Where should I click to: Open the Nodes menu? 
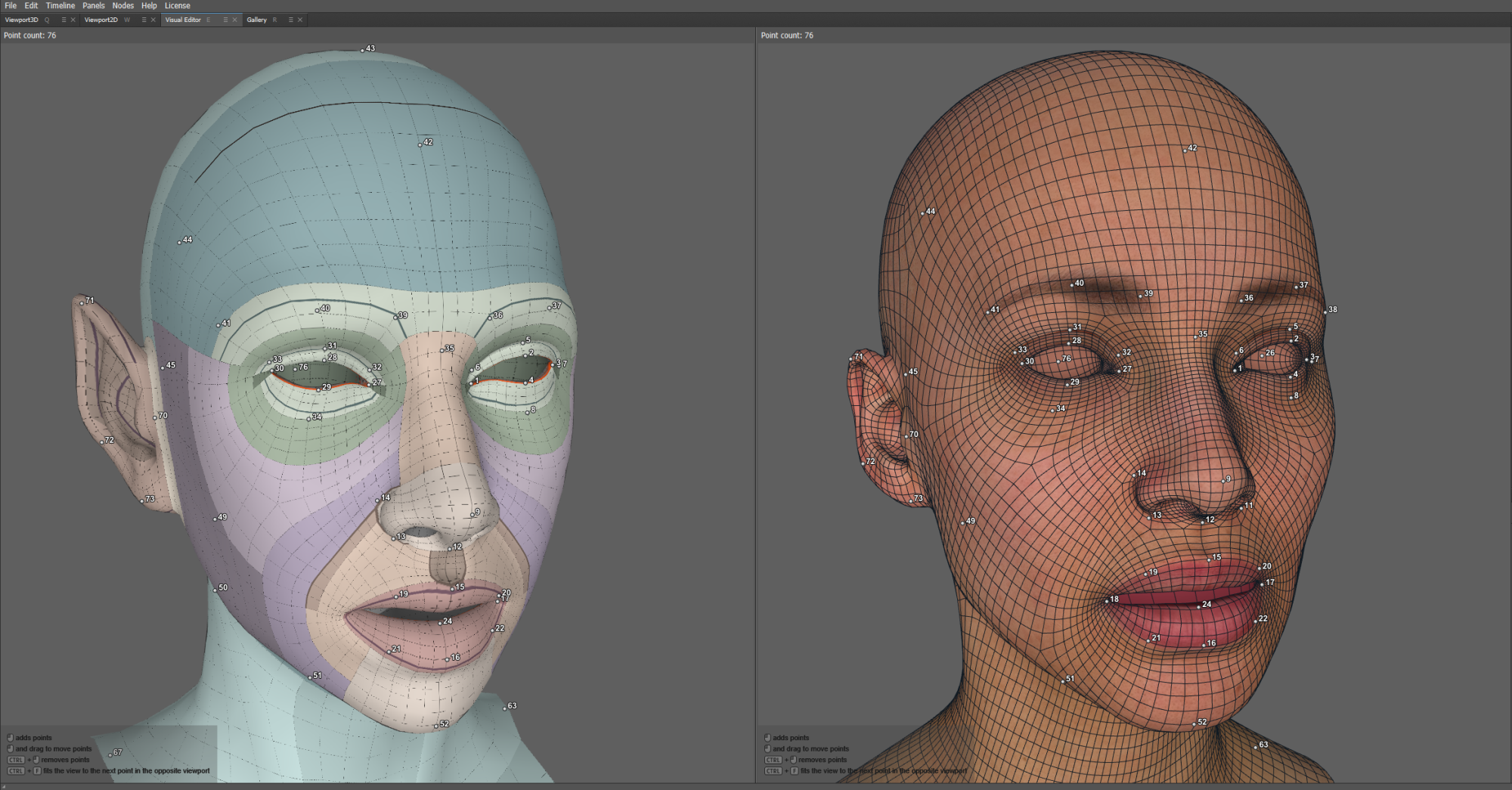click(x=123, y=5)
